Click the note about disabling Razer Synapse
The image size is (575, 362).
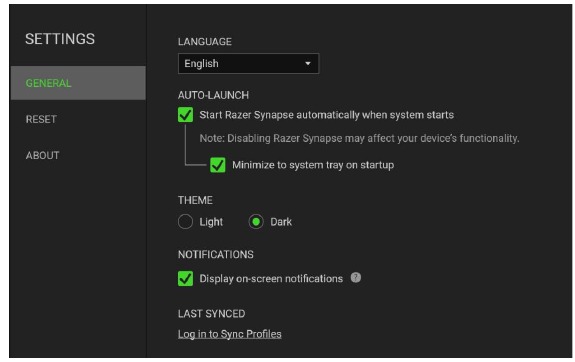(359, 138)
